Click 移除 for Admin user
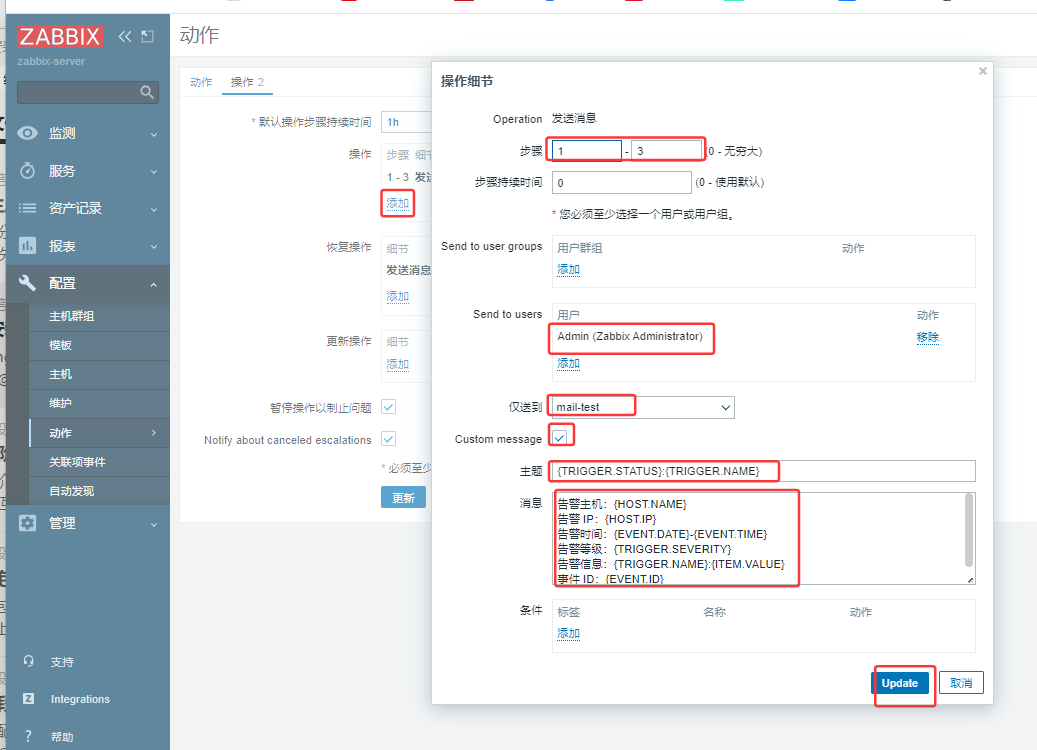The image size is (1037, 750). coord(927,337)
